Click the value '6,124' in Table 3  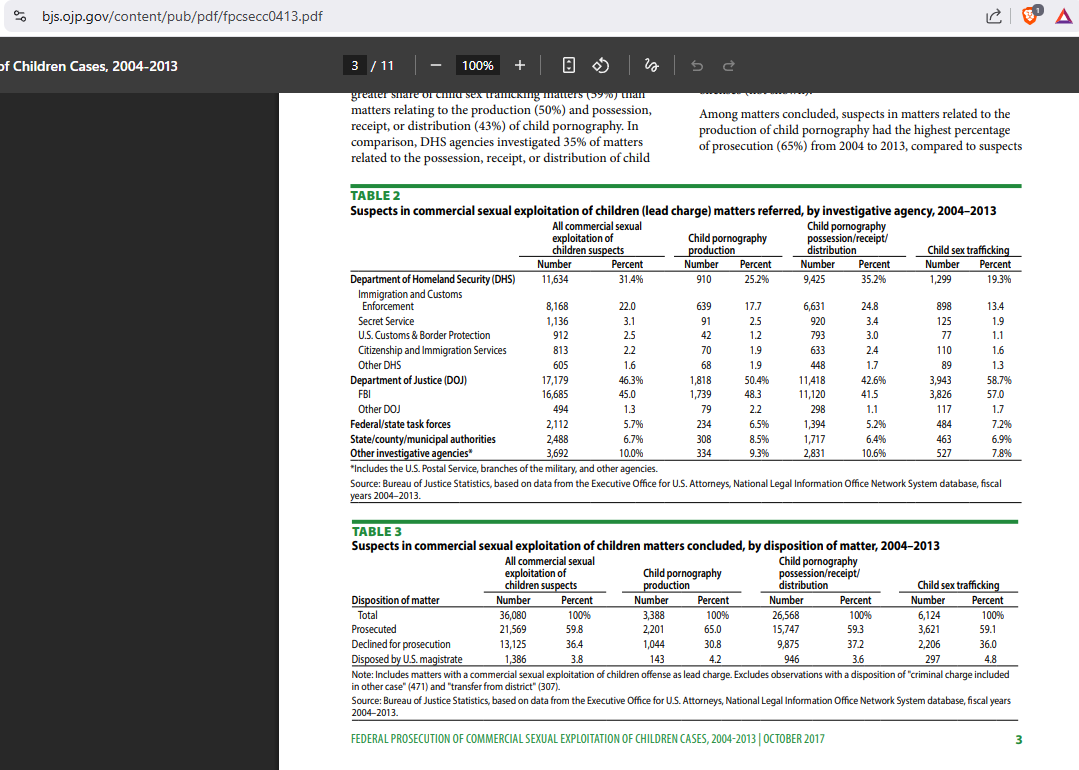click(x=929, y=615)
